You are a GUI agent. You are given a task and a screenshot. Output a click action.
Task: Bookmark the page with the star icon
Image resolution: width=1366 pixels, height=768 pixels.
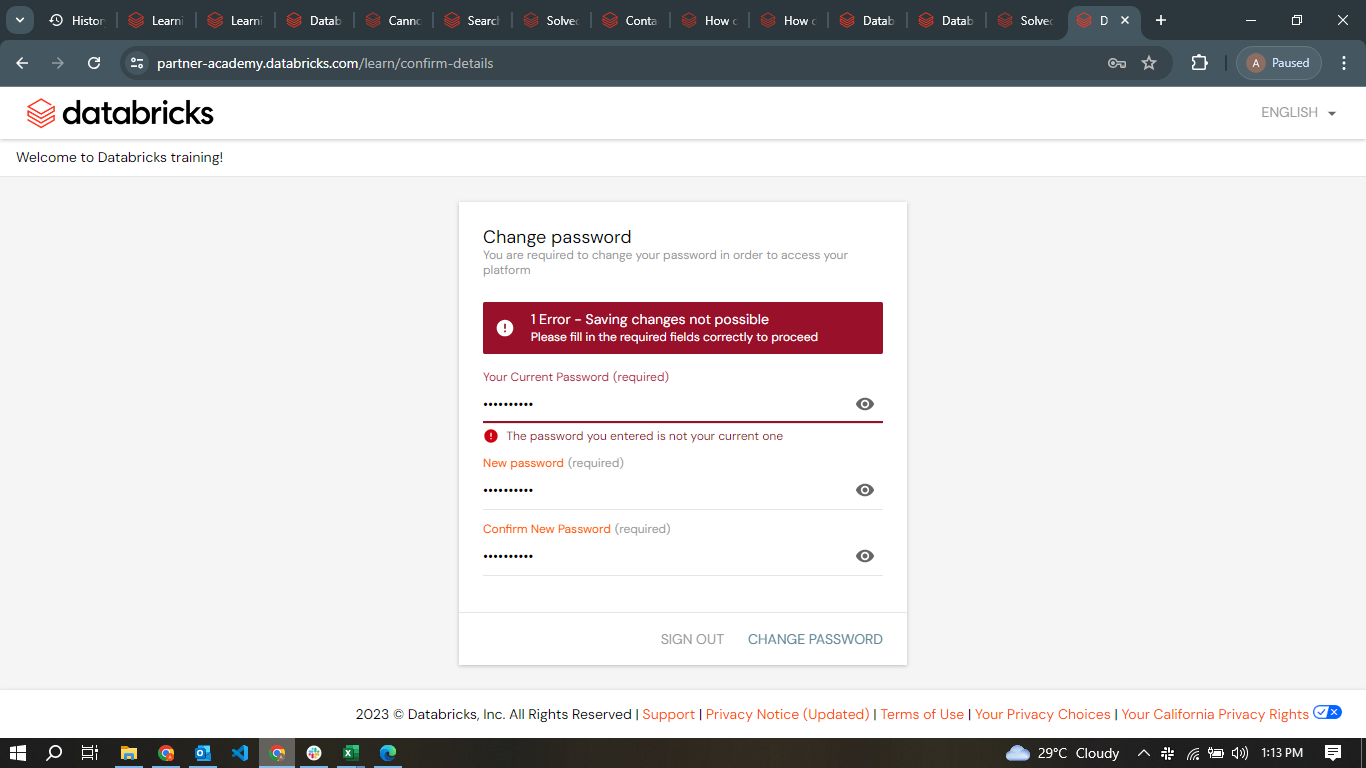(1149, 62)
